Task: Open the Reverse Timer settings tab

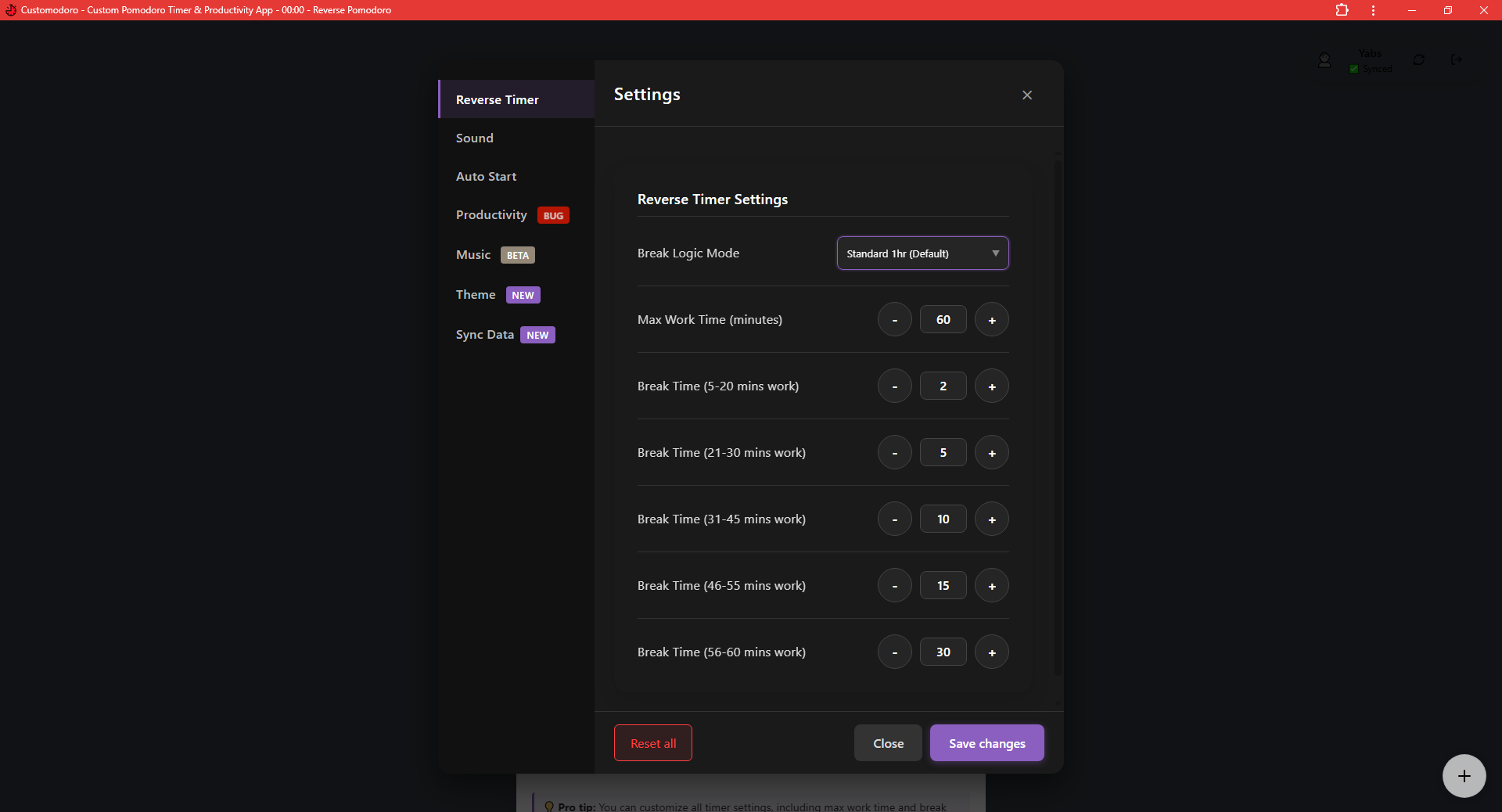Action: [x=516, y=99]
